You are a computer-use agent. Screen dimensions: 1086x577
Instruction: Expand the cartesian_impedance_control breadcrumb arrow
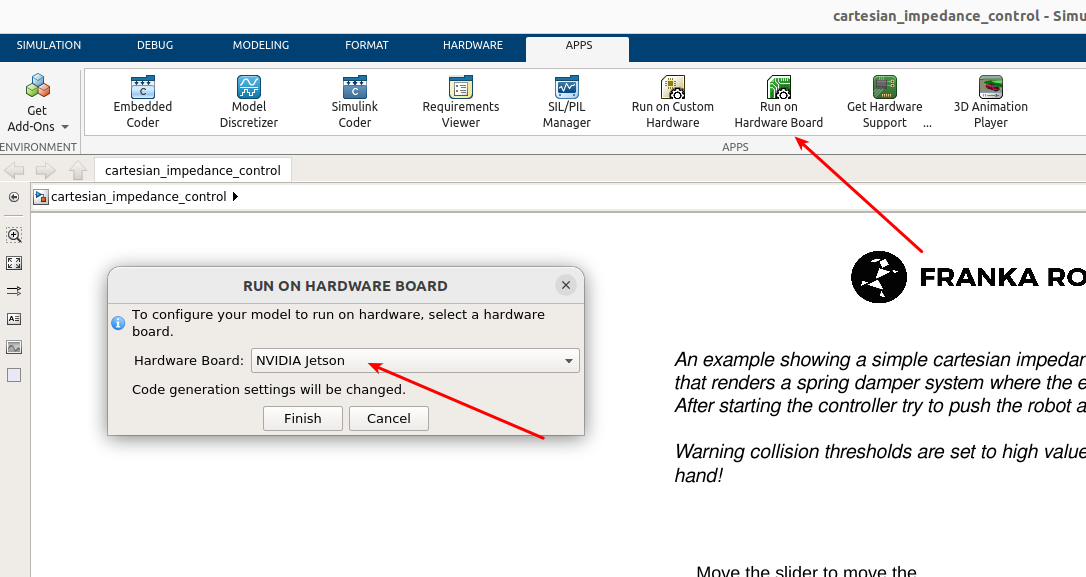(235, 197)
